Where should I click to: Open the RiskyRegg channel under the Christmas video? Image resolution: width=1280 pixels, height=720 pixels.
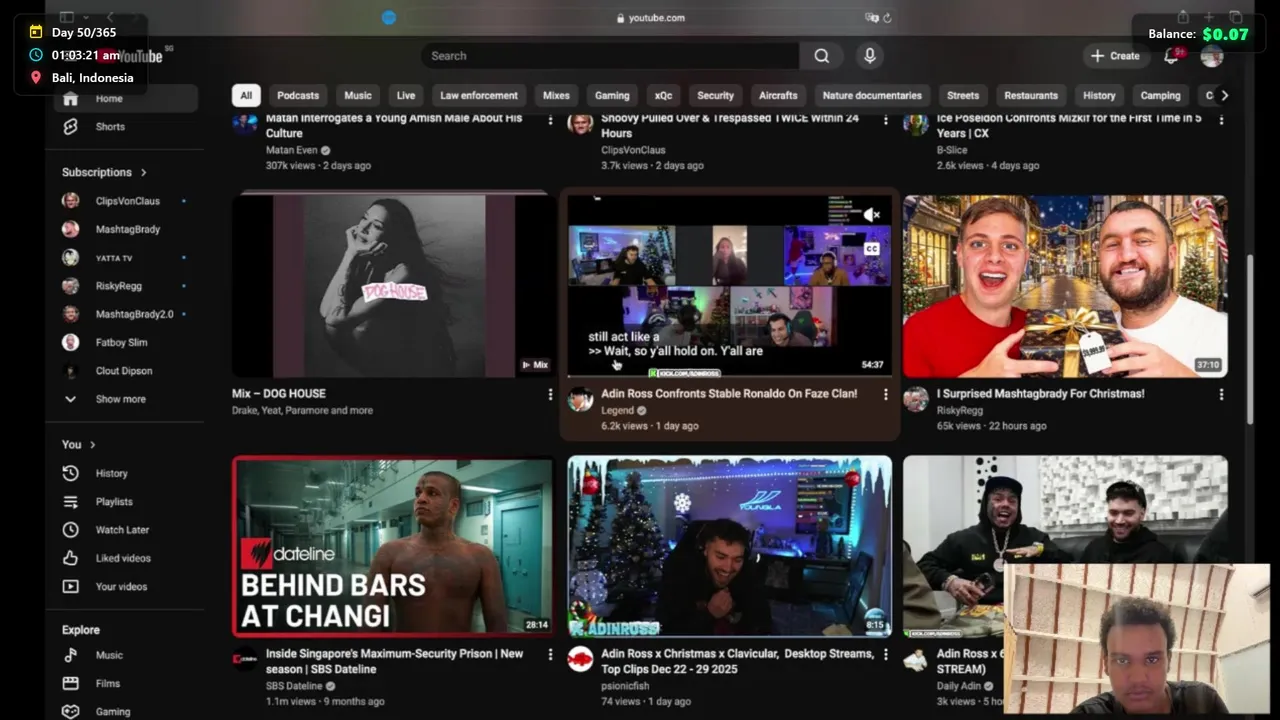click(x=960, y=410)
